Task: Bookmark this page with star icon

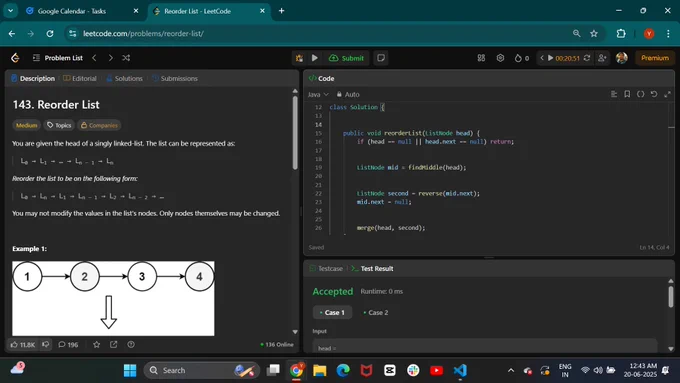Action: tap(594, 33)
